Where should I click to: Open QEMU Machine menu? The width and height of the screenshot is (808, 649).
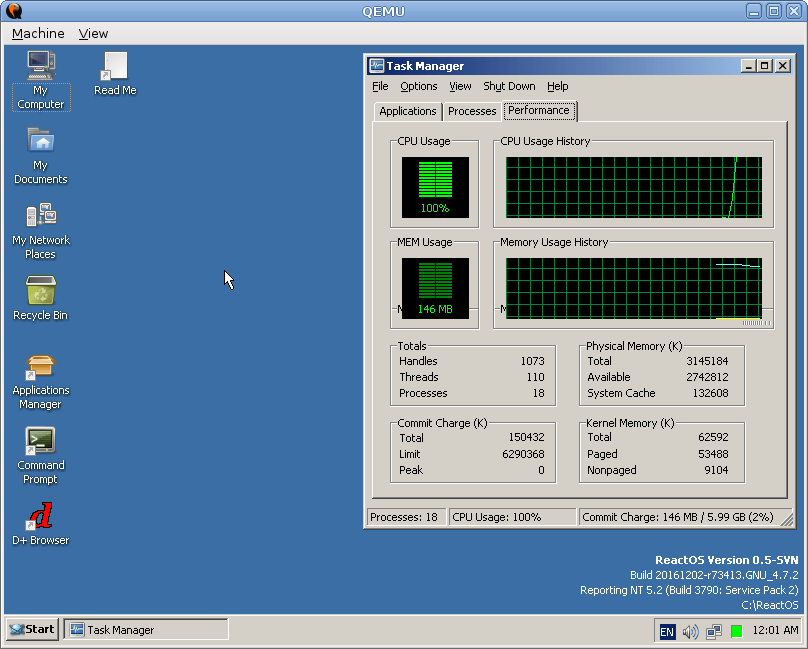pyautogui.click(x=38, y=34)
